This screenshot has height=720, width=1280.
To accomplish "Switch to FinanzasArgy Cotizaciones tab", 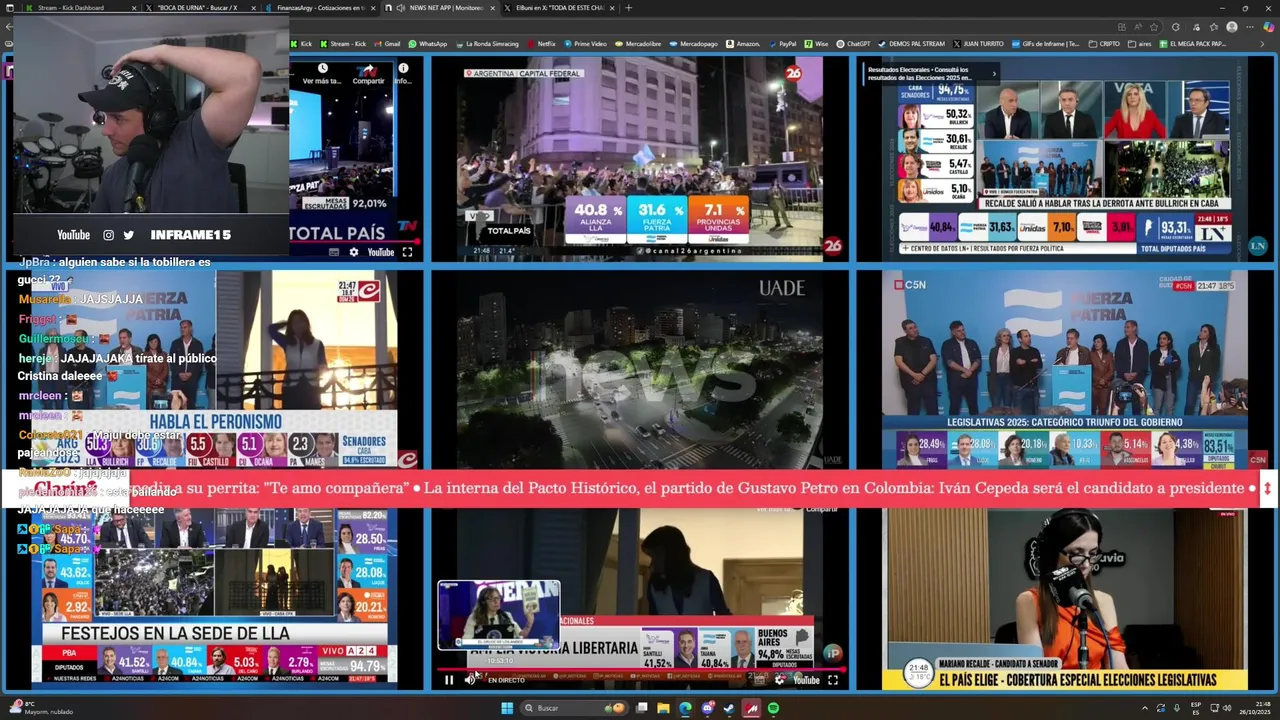I will 320,8.
